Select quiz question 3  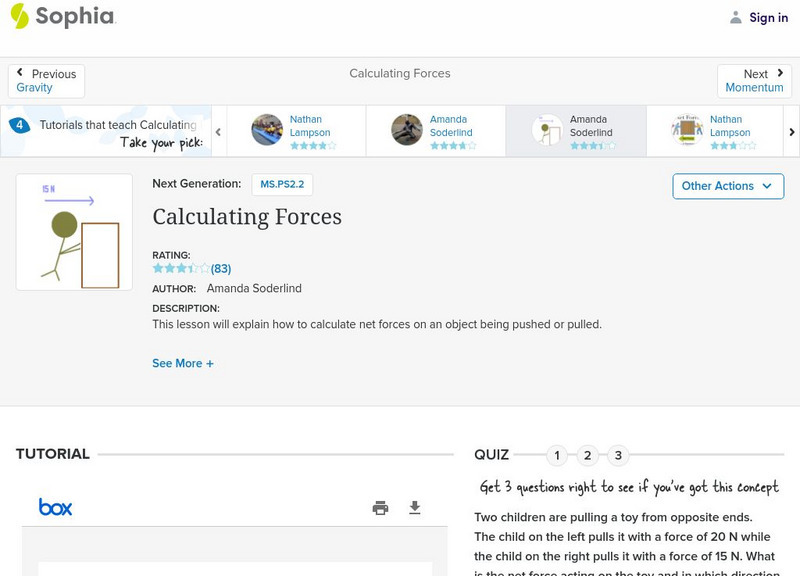pyautogui.click(x=618, y=455)
